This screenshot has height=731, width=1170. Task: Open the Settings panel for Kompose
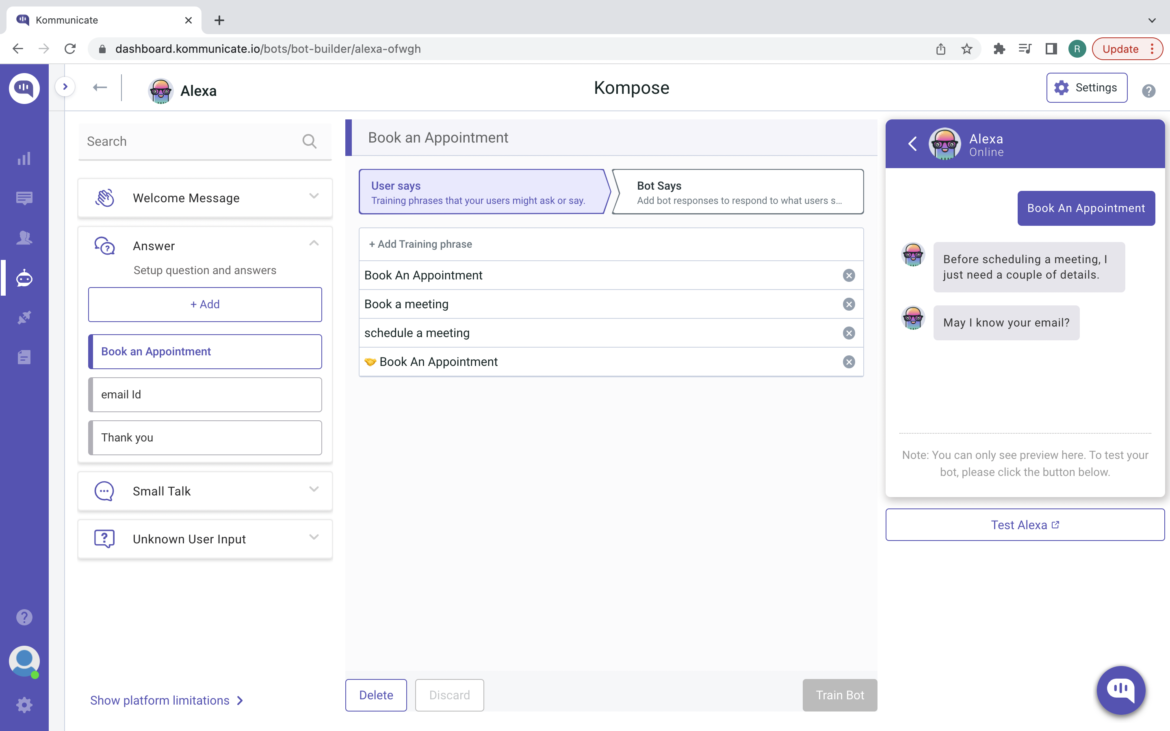[1086, 87]
